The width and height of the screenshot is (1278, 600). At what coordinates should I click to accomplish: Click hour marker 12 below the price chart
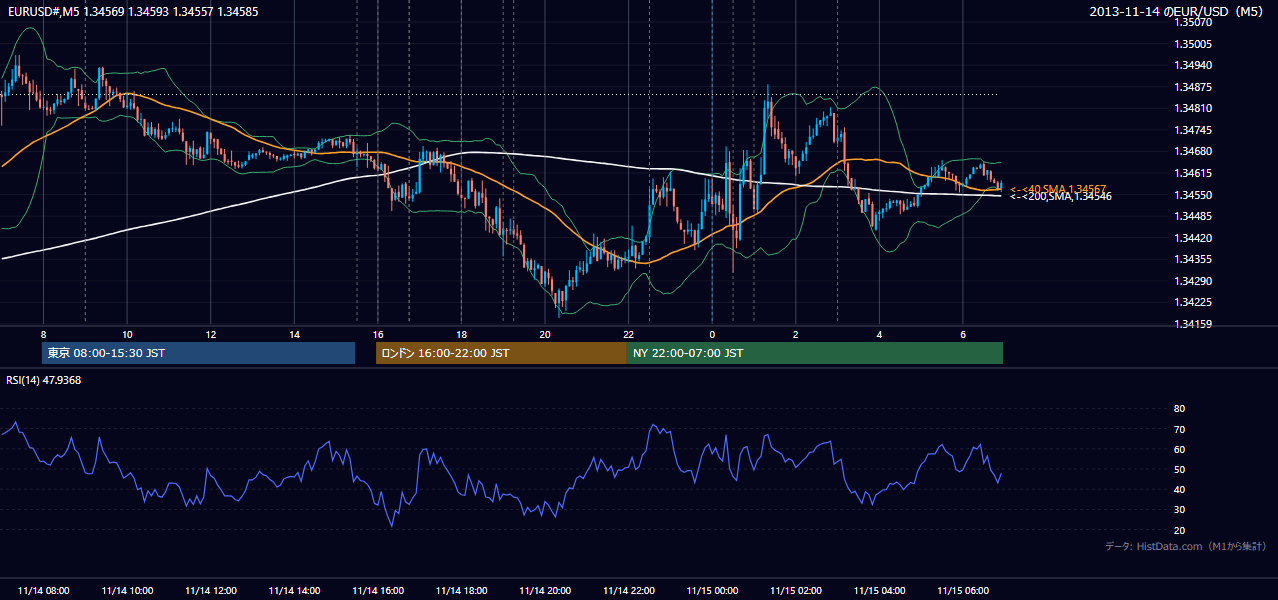210,334
